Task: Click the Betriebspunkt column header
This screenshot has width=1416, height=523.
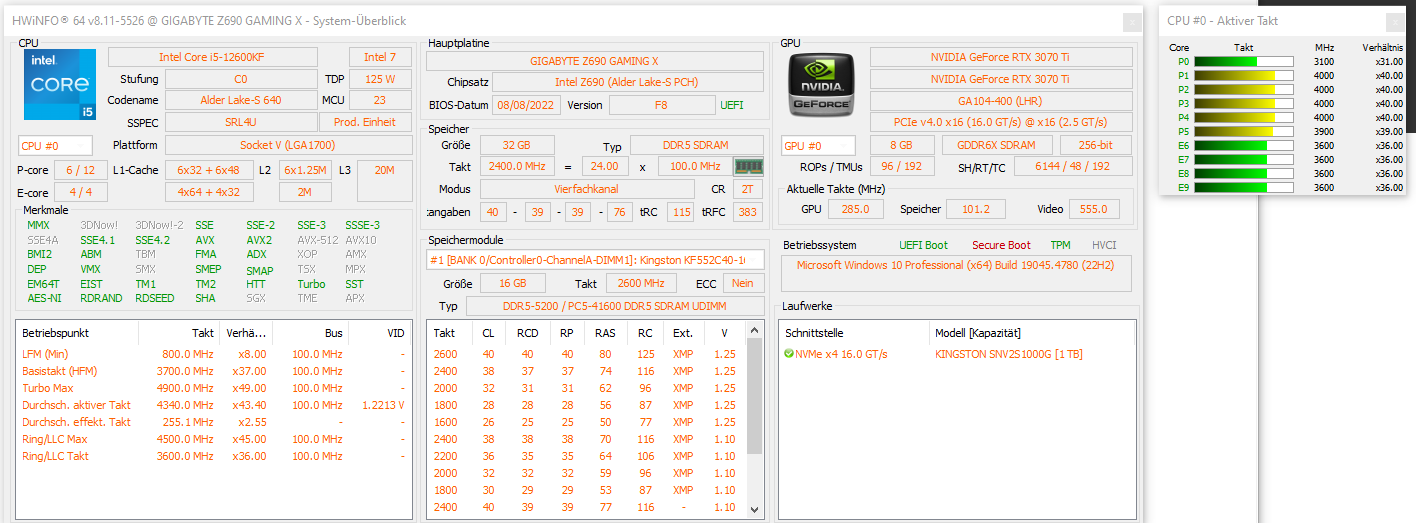Action: click(x=77, y=332)
